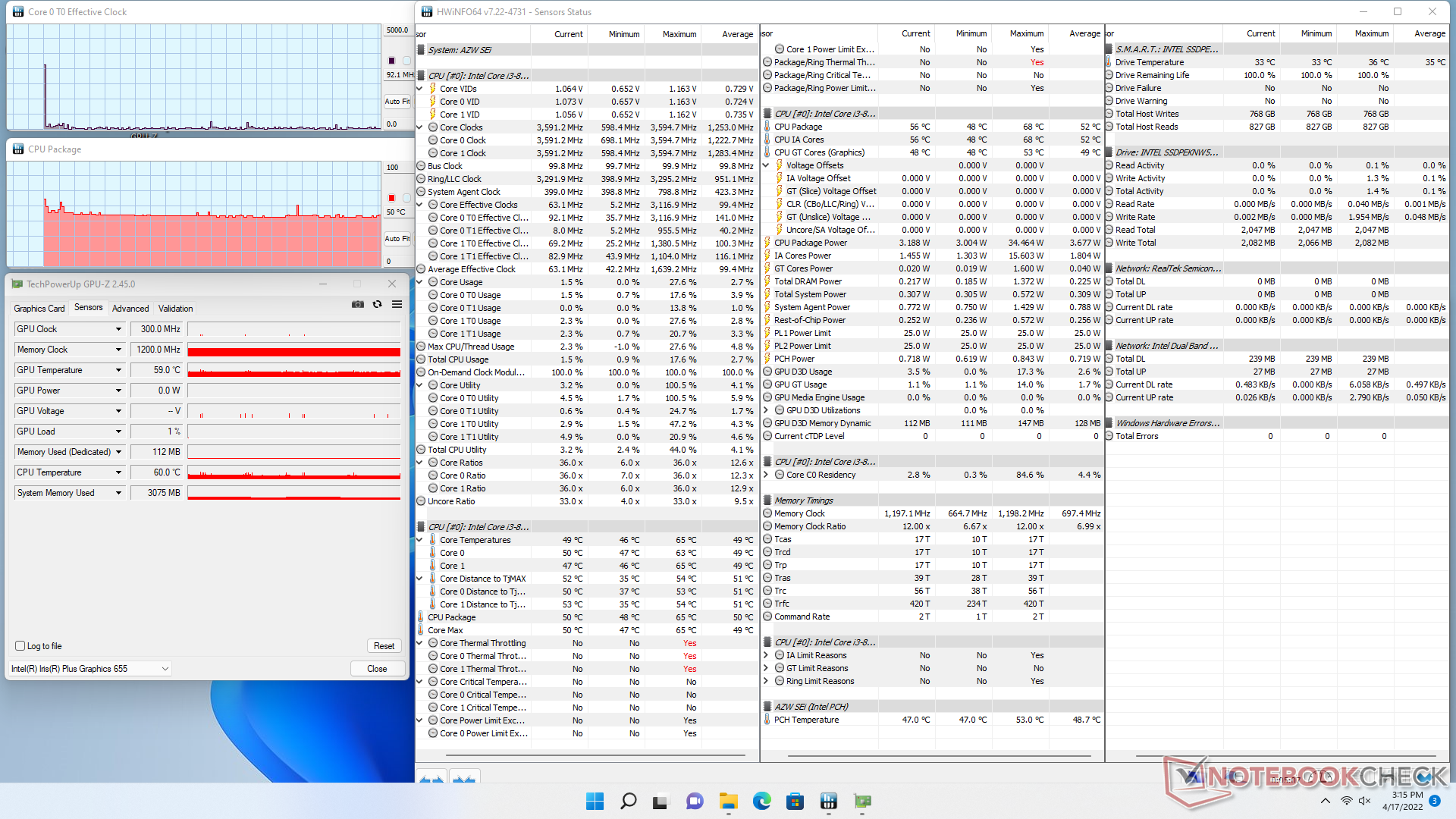The width and height of the screenshot is (1456, 819).
Task: Open GPU-Z from the taskbar
Action: [862, 801]
